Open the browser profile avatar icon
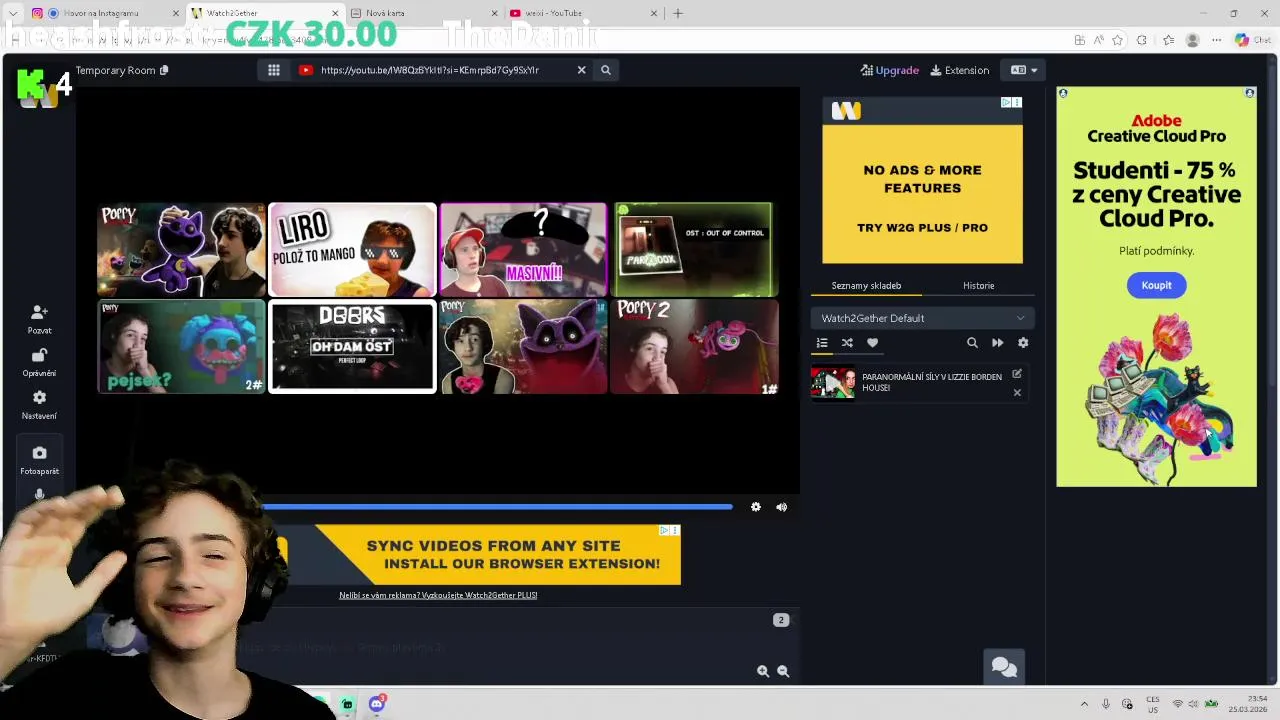This screenshot has width=1280, height=720. tap(1192, 40)
